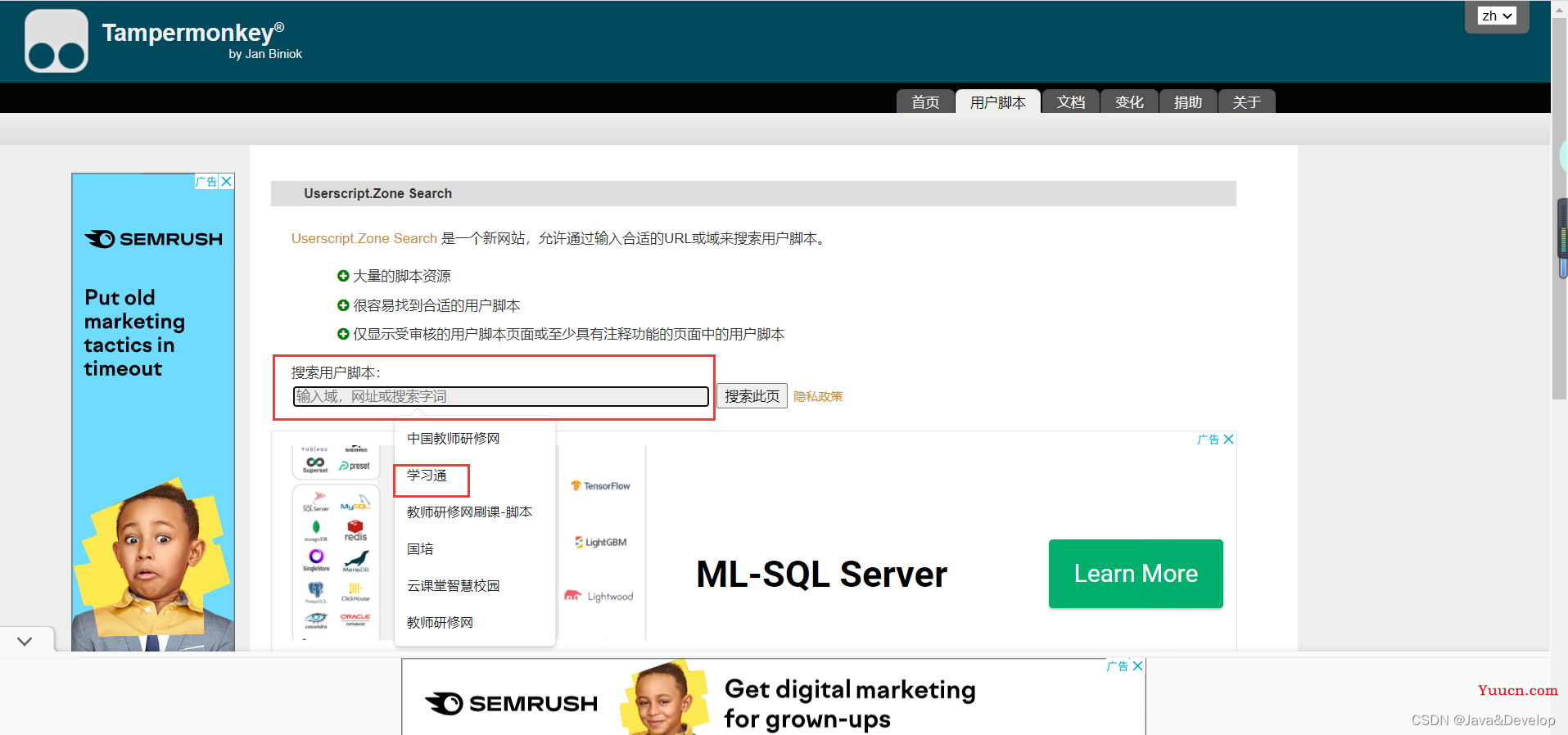1568x735 pixels.
Task: Pick 云课堂智慧校园 from suggestions
Action: [453, 586]
